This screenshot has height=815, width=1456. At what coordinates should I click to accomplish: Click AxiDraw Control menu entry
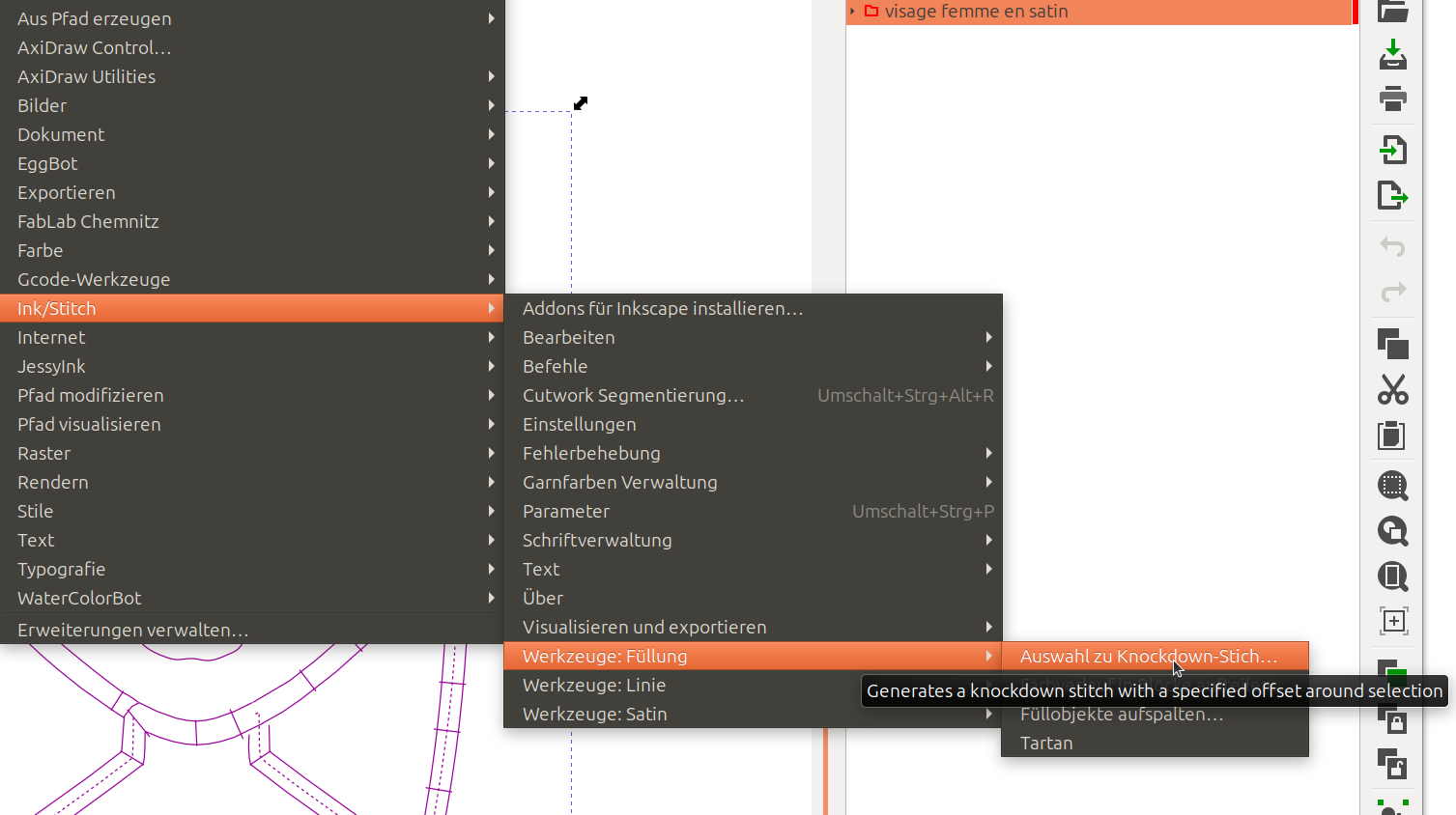pyautogui.click(x=252, y=47)
